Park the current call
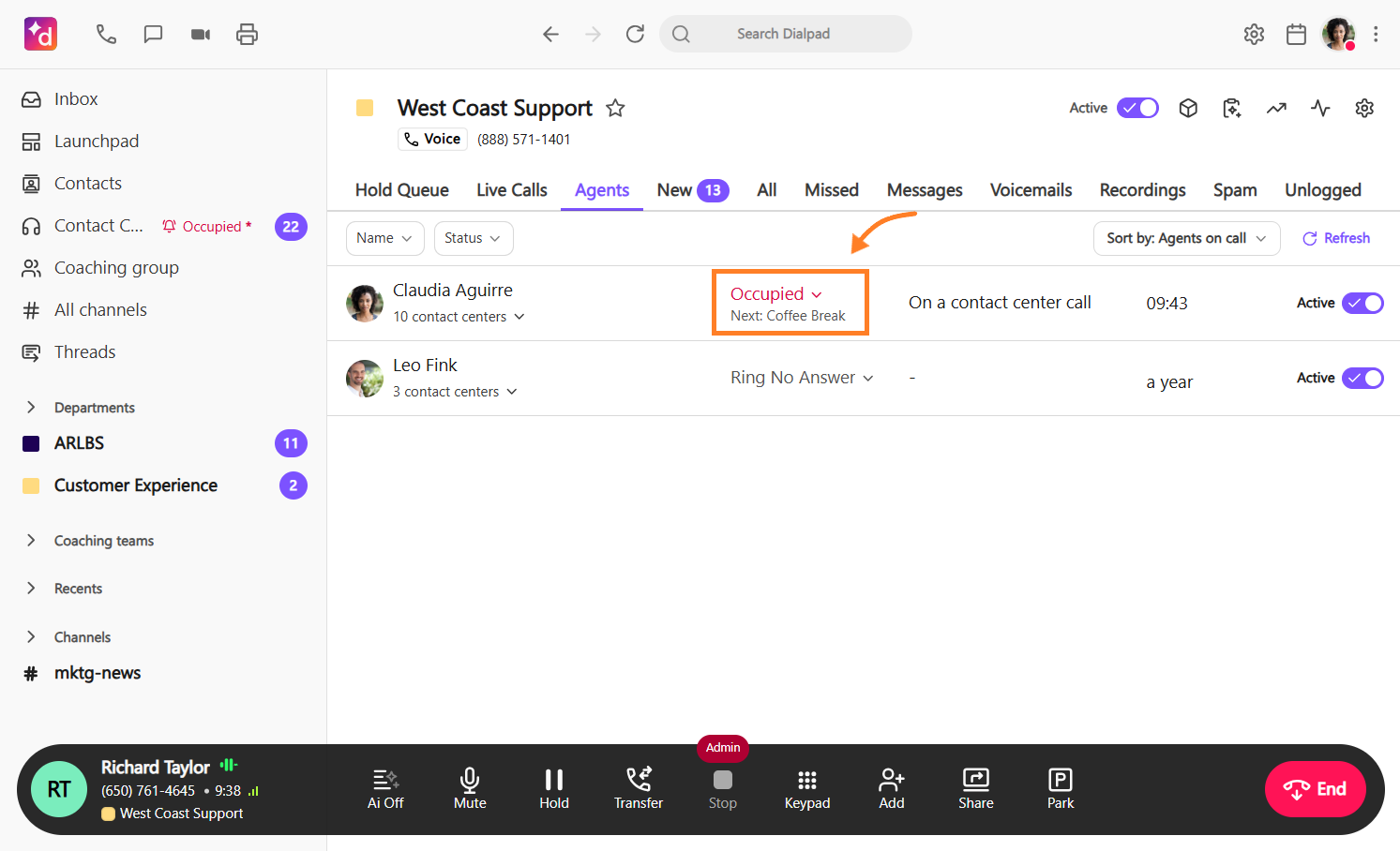Image resolution: width=1400 pixels, height=851 pixels. pyautogui.click(x=1061, y=789)
